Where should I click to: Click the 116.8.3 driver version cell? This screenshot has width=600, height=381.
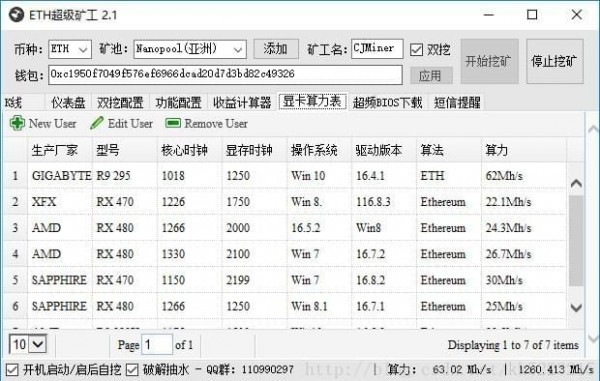point(384,202)
